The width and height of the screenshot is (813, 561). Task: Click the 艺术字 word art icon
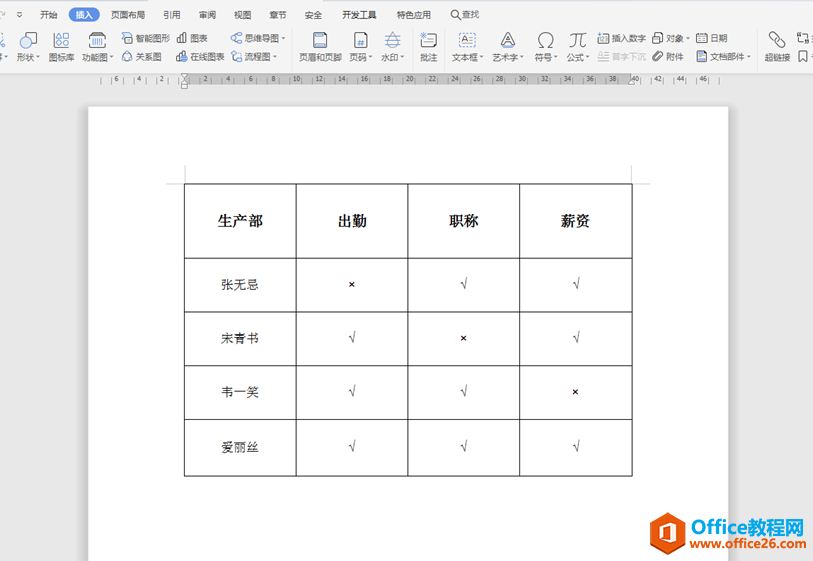(508, 40)
